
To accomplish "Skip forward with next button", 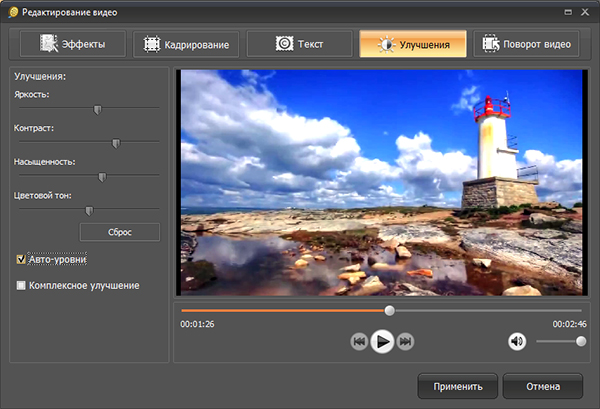I will click(405, 341).
